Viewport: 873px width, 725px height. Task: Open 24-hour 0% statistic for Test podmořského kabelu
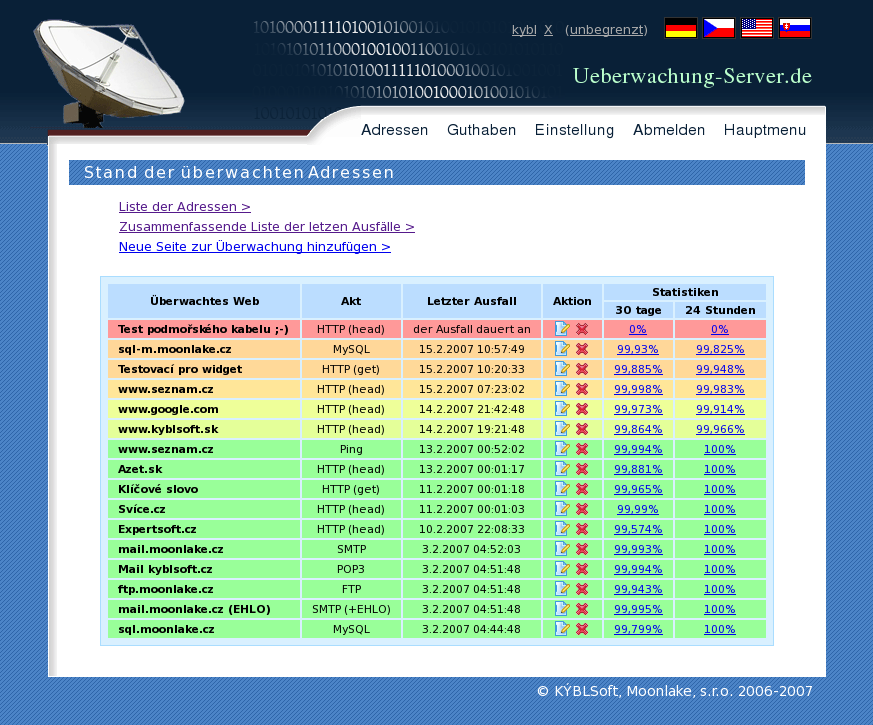pyautogui.click(x=719, y=329)
